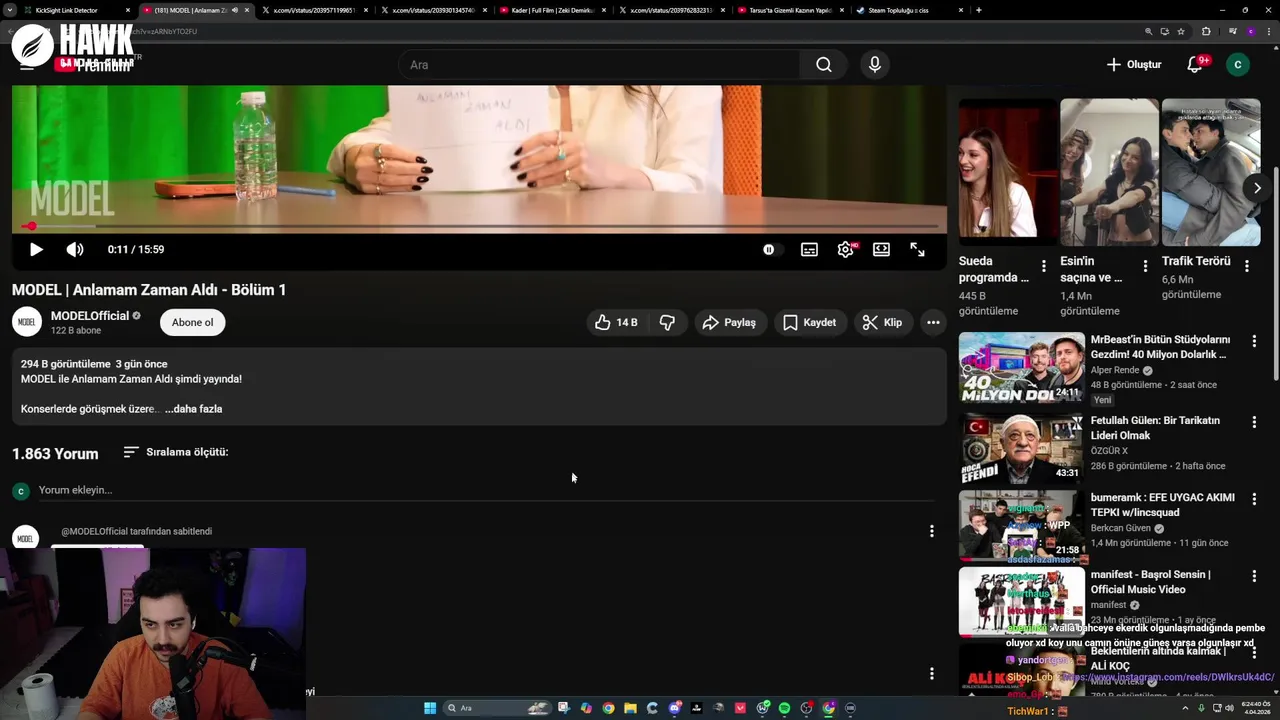The width and height of the screenshot is (1280, 720).
Task: Enter fullscreen mode on the video
Action: [x=917, y=250]
